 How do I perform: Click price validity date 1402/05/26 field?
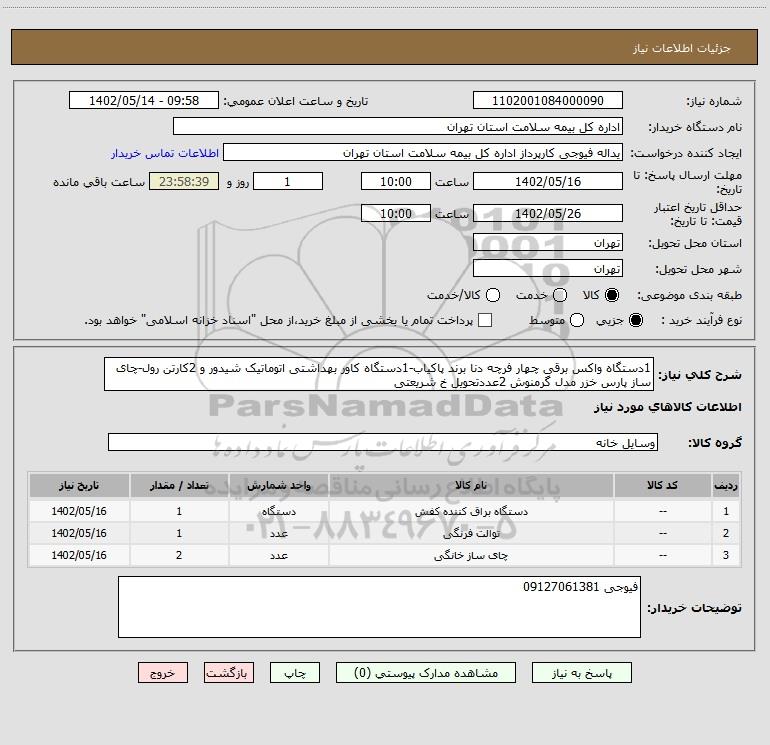[548, 214]
